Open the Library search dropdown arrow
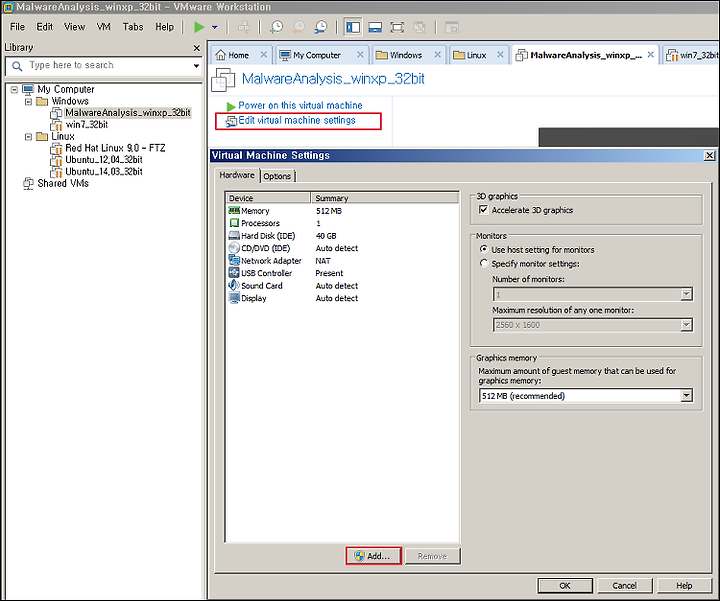 click(x=197, y=66)
